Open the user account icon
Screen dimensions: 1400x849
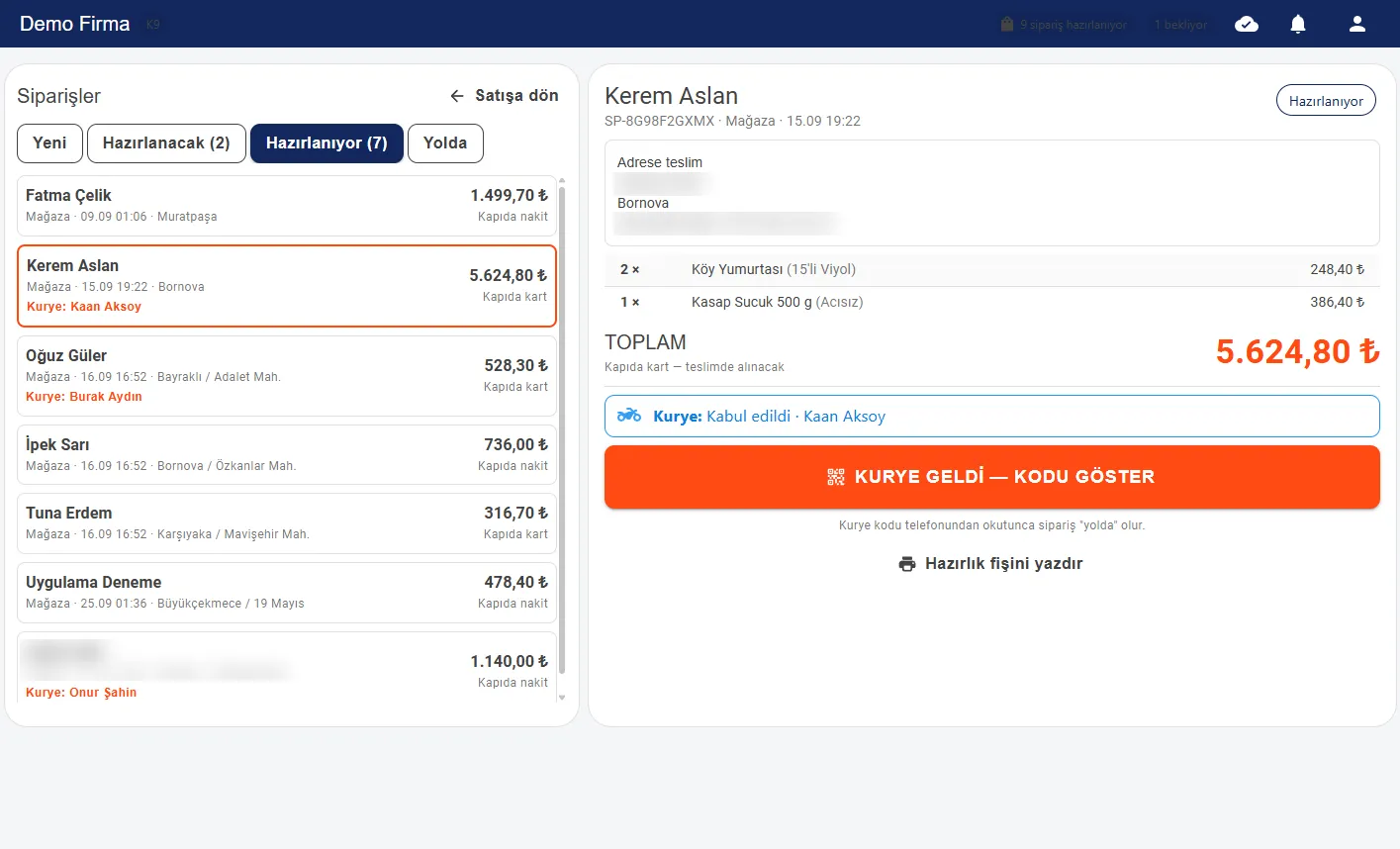[1357, 24]
